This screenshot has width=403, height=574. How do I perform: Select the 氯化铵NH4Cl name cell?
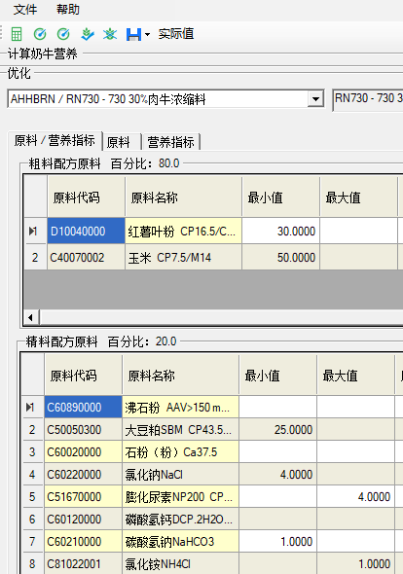point(180,564)
